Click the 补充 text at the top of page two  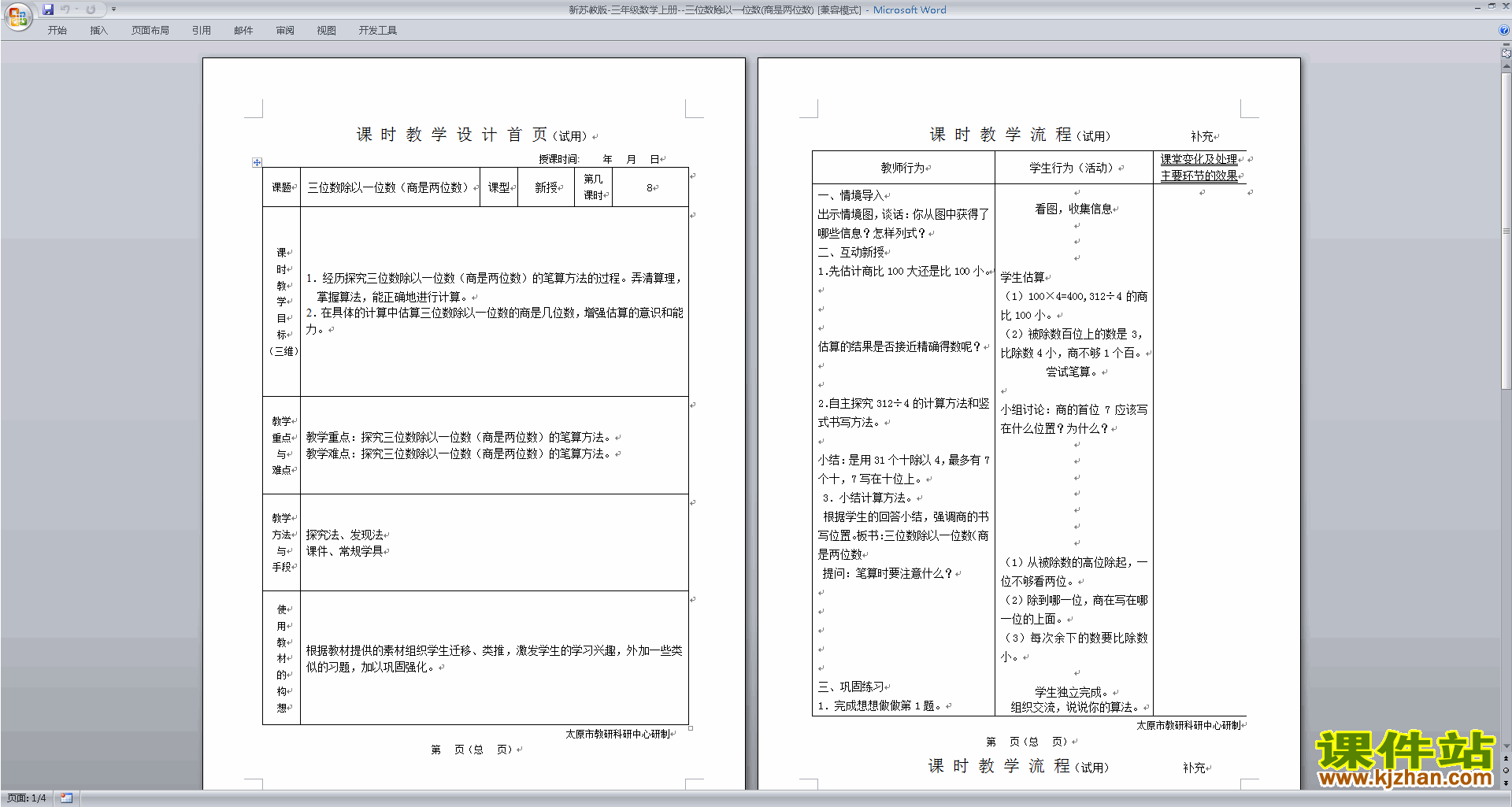tap(1202, 136)
